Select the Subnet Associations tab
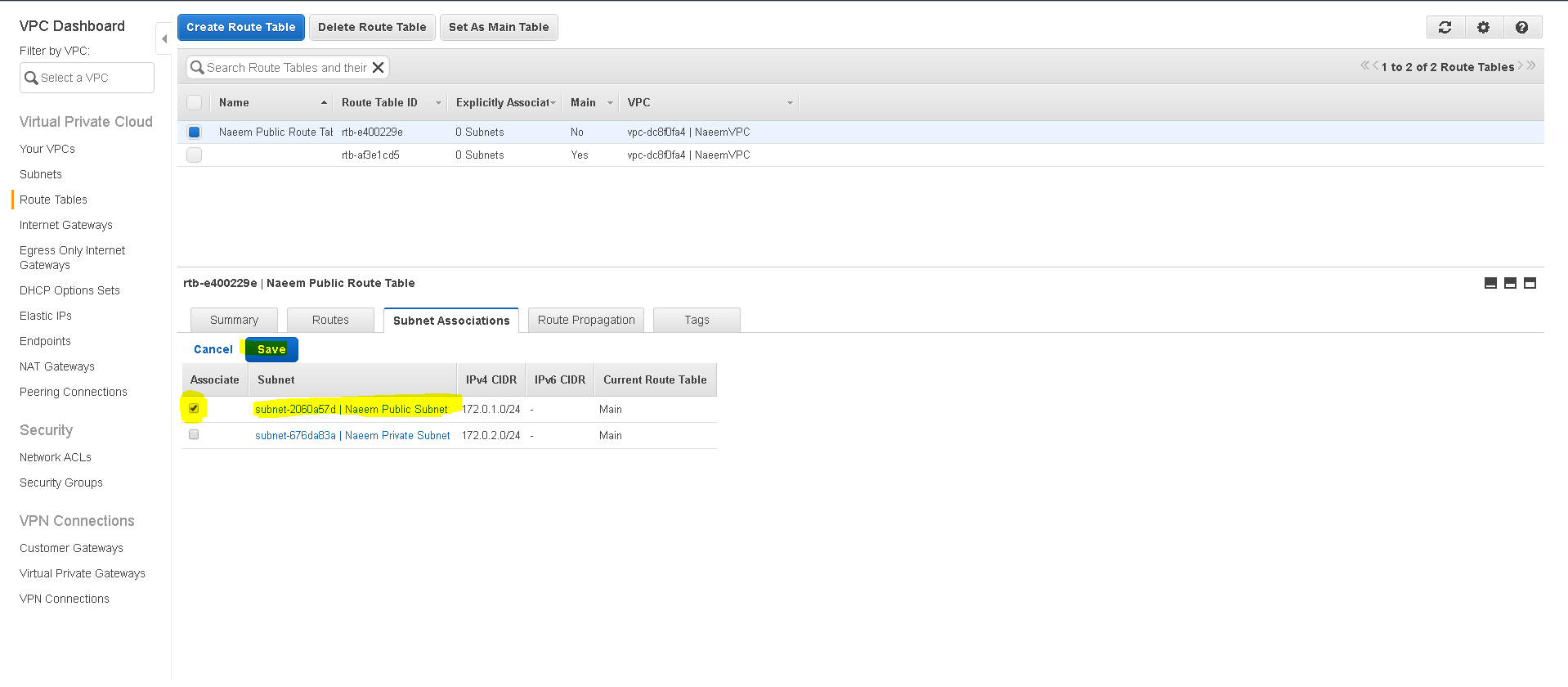This screenshot has height=687, width=1568. (451, 320)
